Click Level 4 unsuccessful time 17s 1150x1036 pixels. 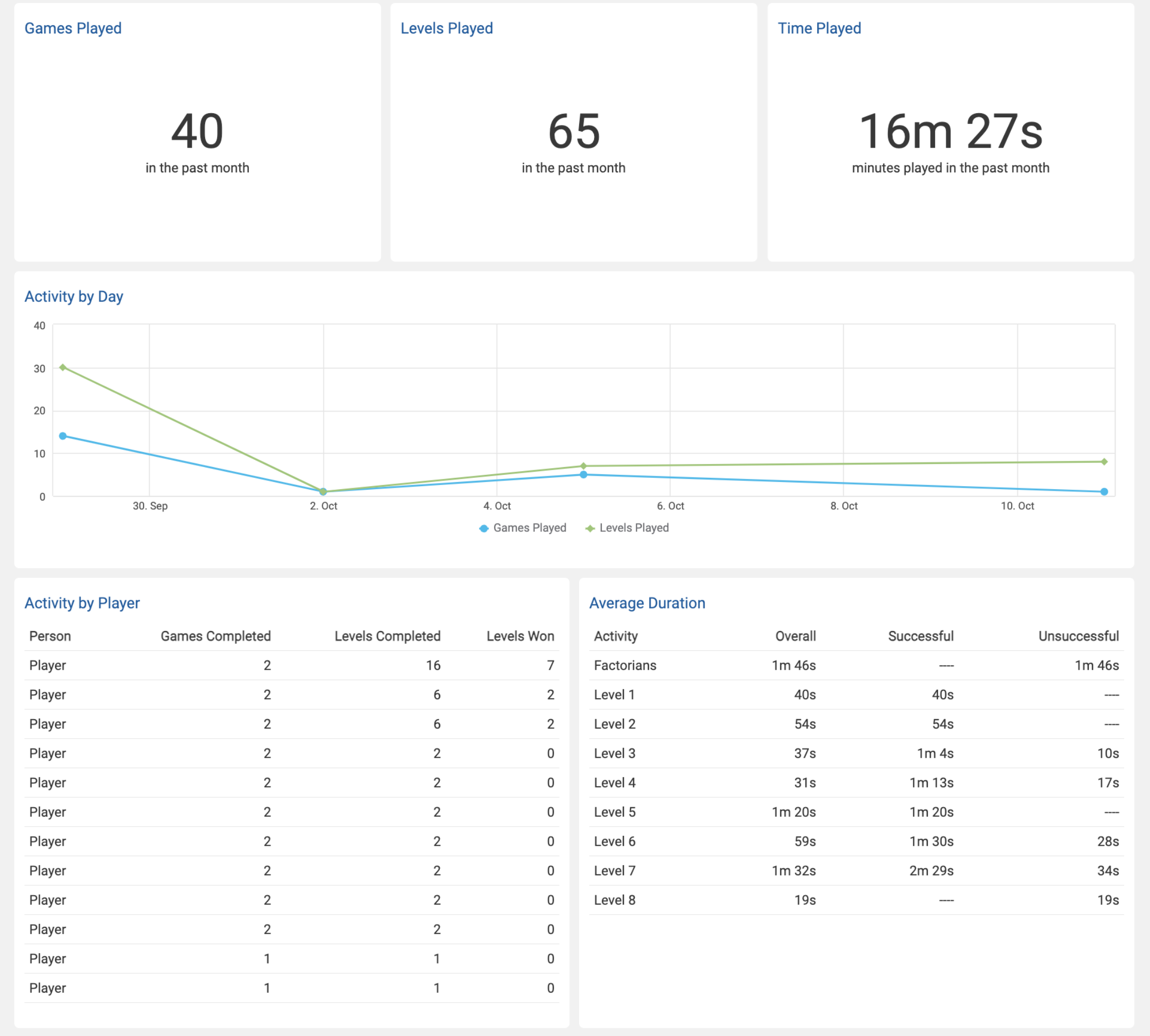1108,783
